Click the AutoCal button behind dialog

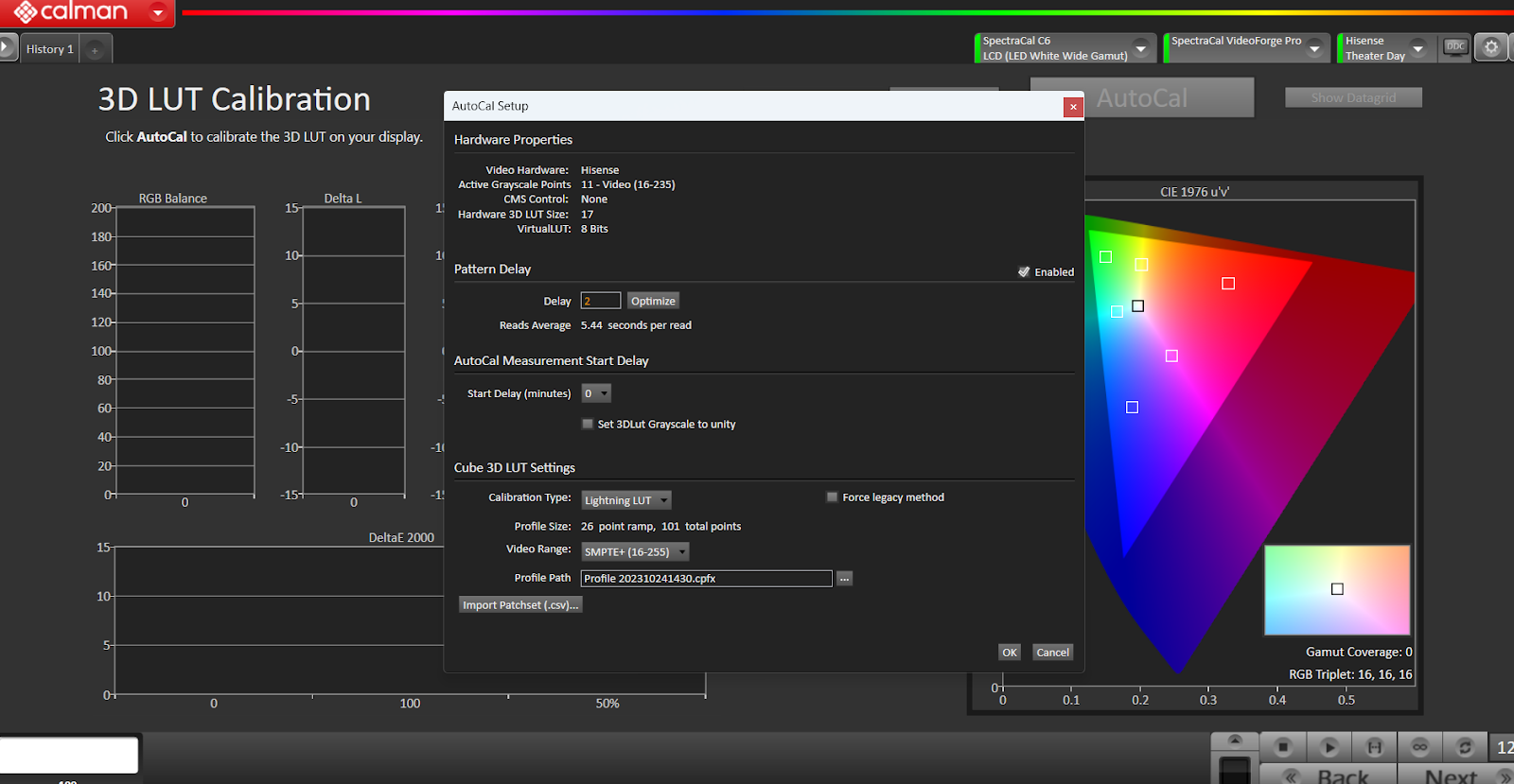[1142, 97]
